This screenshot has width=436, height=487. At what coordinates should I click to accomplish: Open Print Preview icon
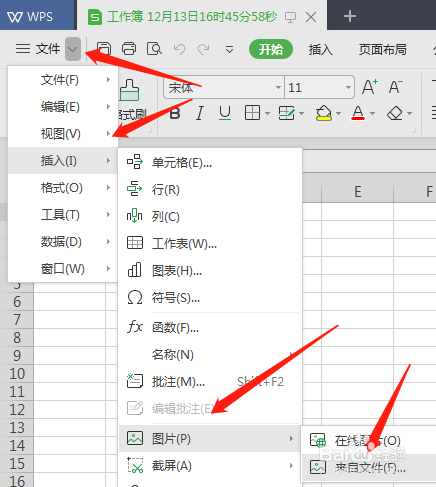[x=154, y=49]
